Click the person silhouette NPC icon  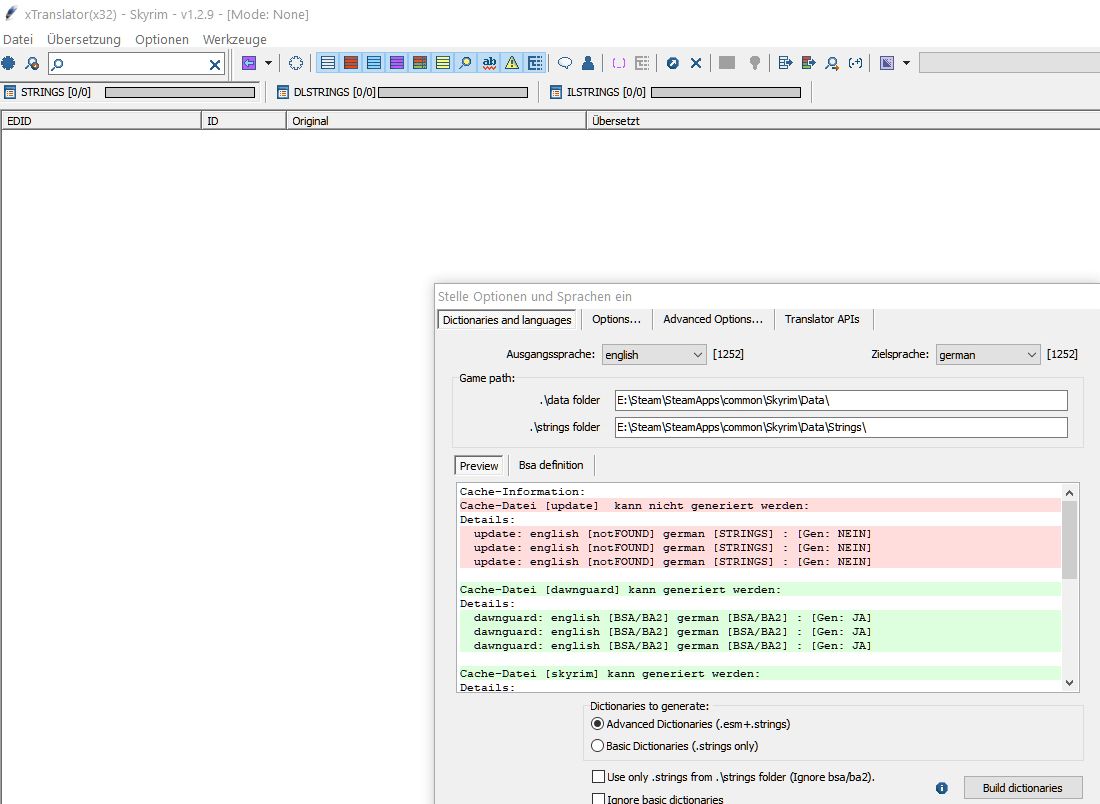pos(588,63)
